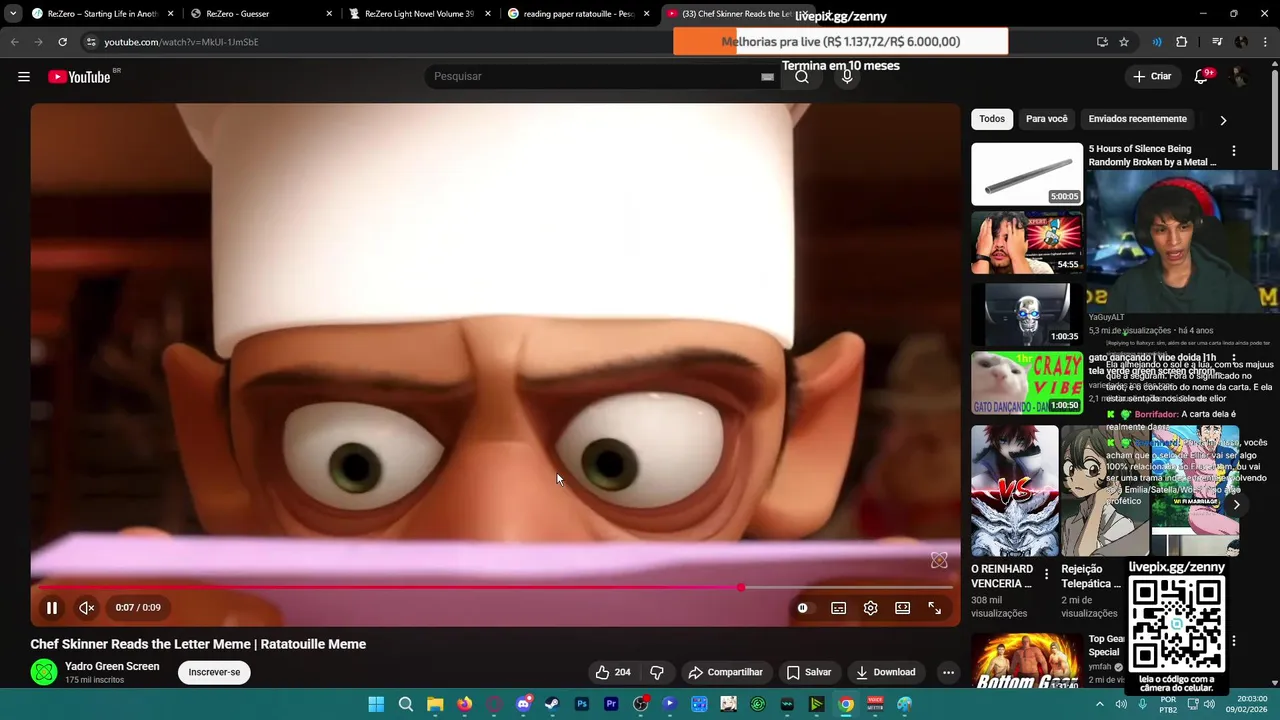The image size is (1280, 720).
Task: Start voice search with the microphone
Action: coord(847,76)
